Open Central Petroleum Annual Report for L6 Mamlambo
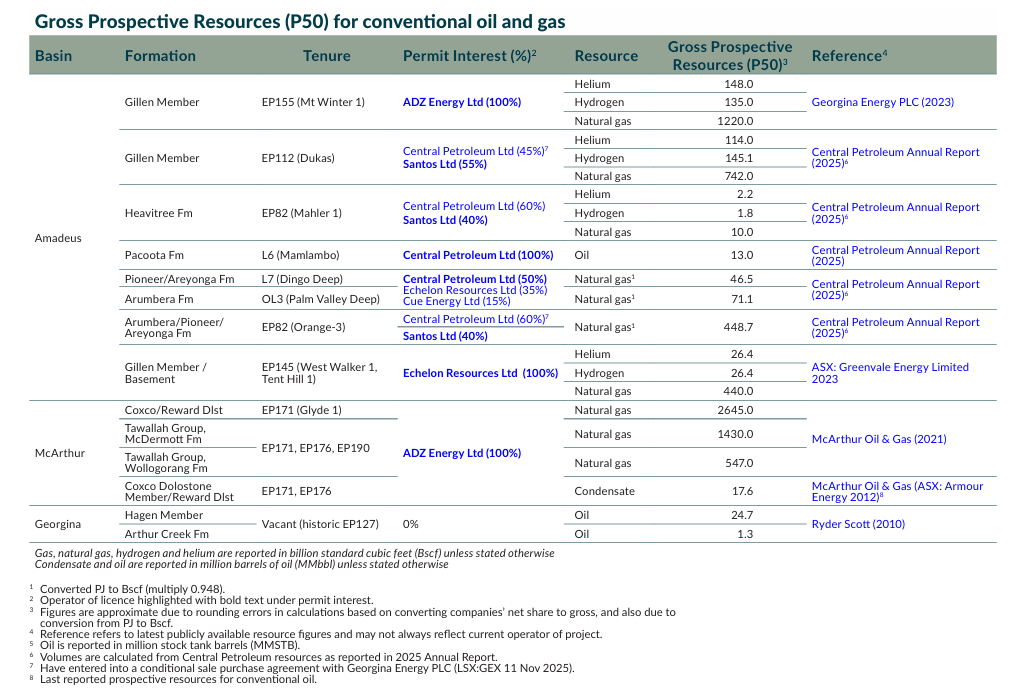 pos(895,255)
